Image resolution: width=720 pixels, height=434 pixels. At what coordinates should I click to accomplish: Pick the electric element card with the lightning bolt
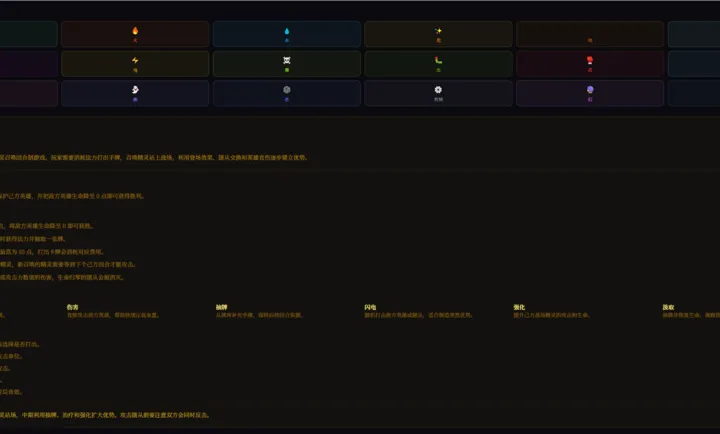pyautogui.click(x=135, y=63)
